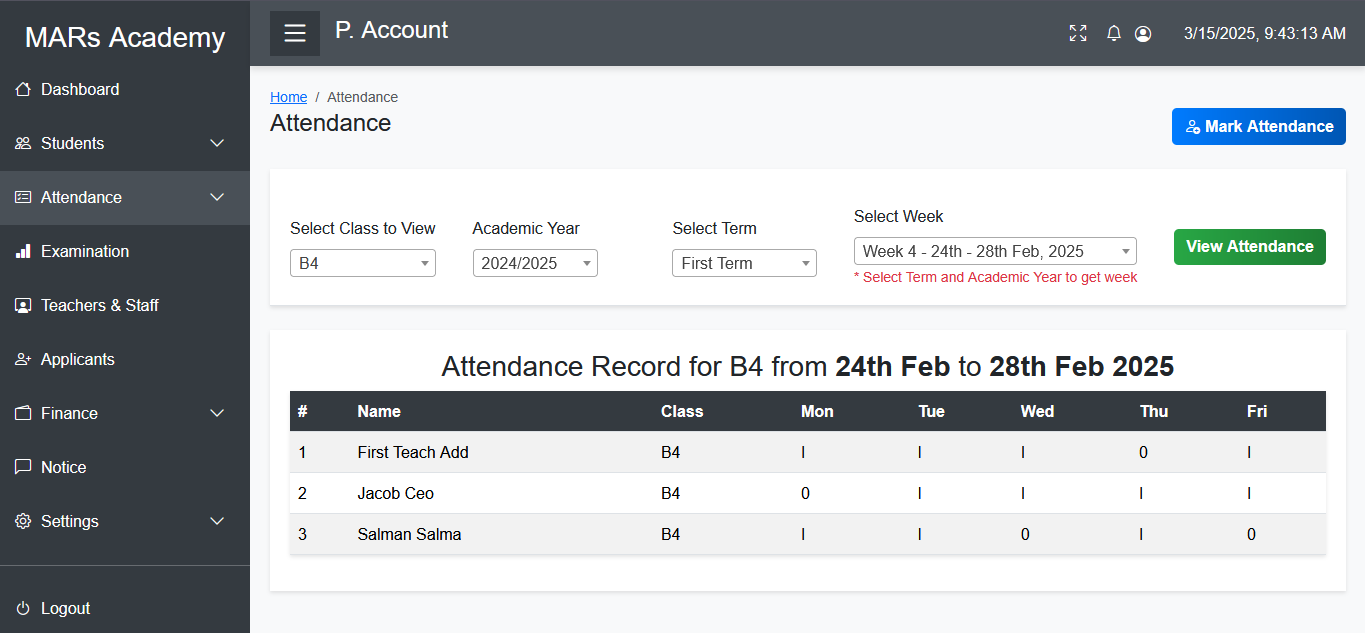Open the Notice menu item
Viewport: 1365px width, 633px height.
point(125,467)
